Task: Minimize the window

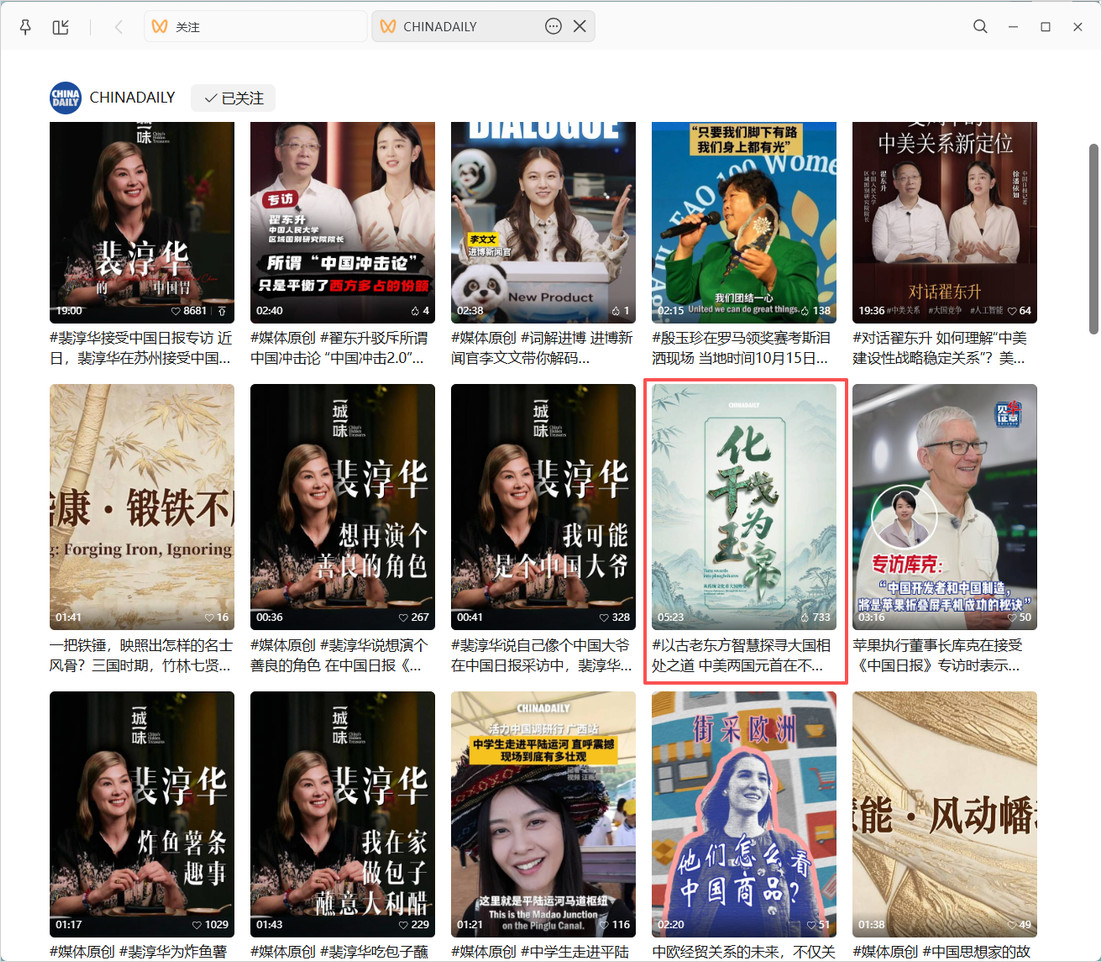Action: [x=1013, y=27]
